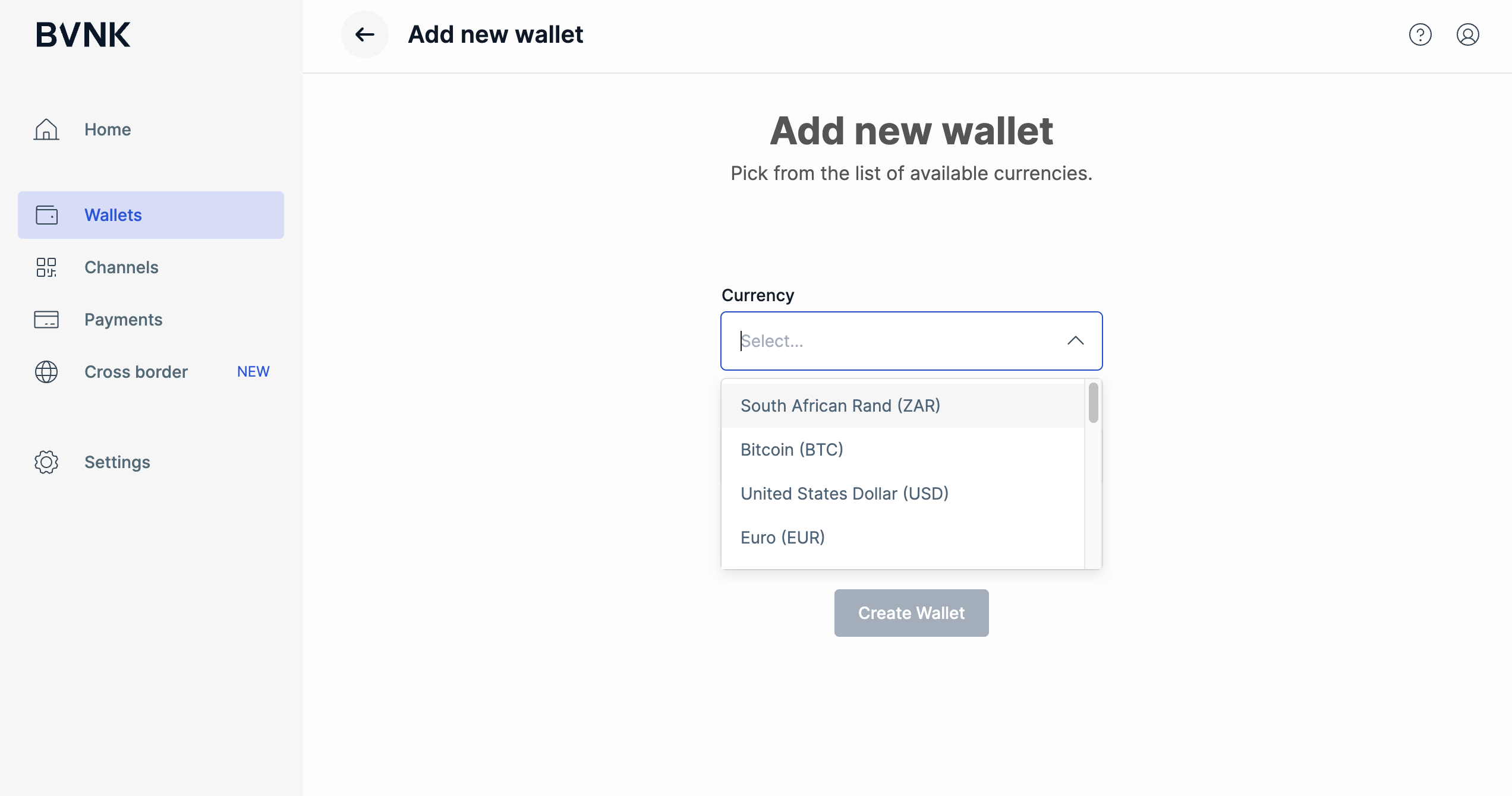Click the user account icon top right
1512x796 pixels.
tap(1467, 35)
